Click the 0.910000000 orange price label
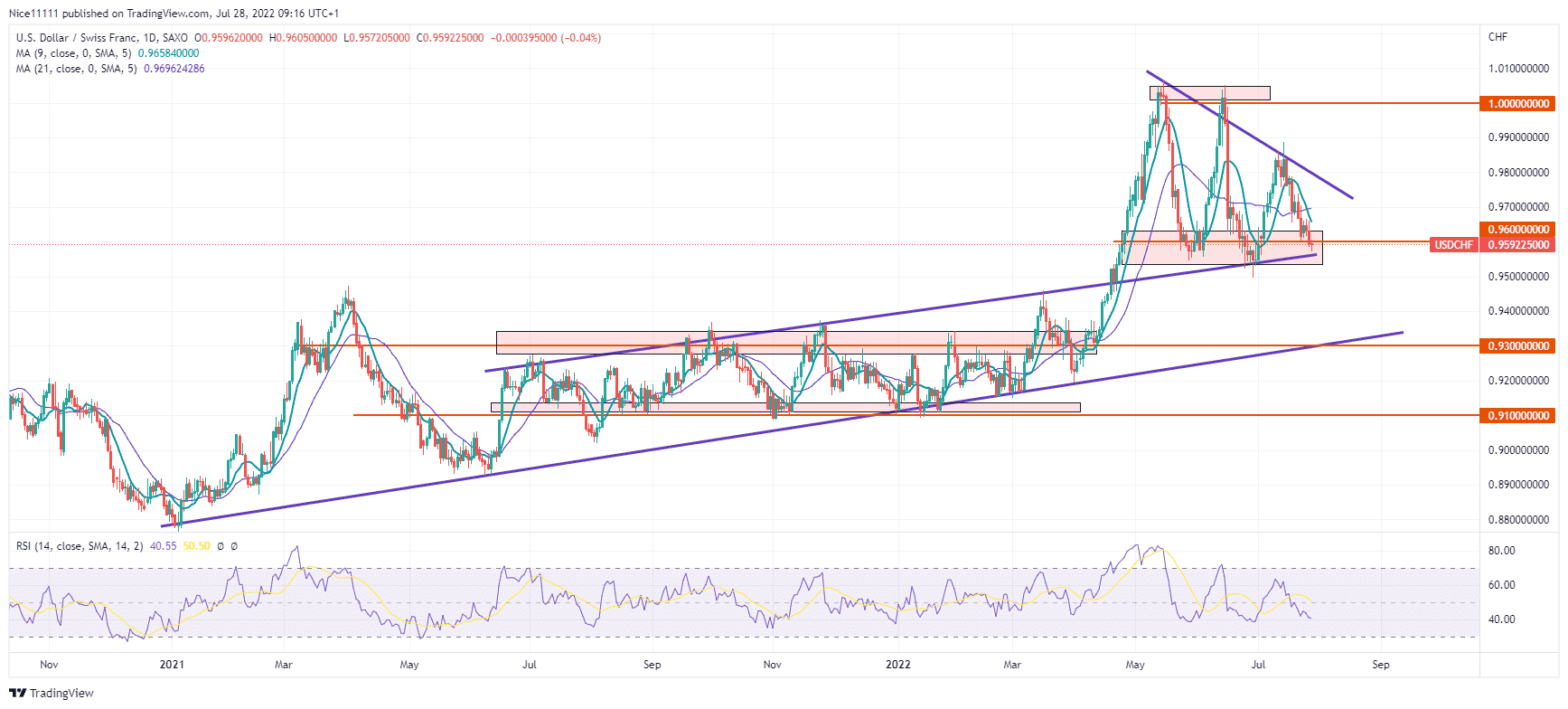Viewport: 1568px width, 709px height. (1518, 416)
